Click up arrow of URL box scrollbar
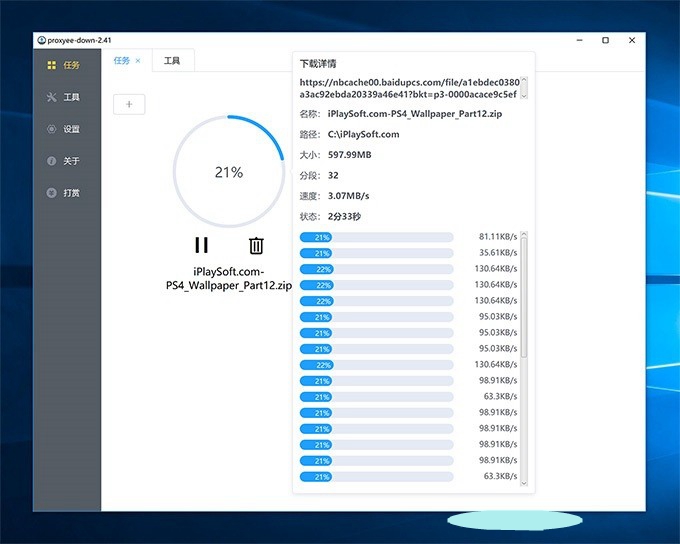The height and width of the screenshot is (544, 680). pos(524,80)
